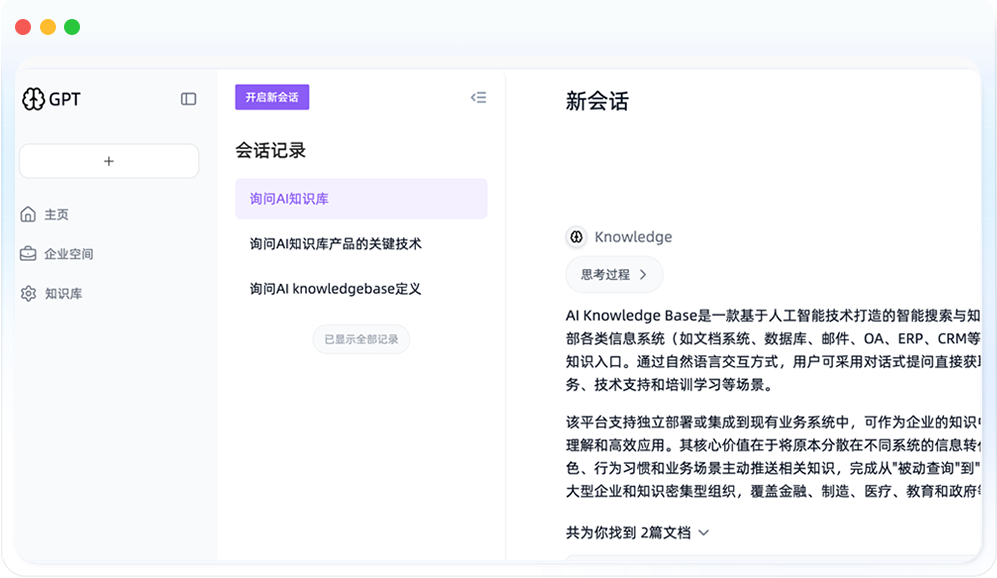This screenshot has height=578, width=997.
Task: Select the 询问AI知识库 conversation
Action: pos(361,199)
